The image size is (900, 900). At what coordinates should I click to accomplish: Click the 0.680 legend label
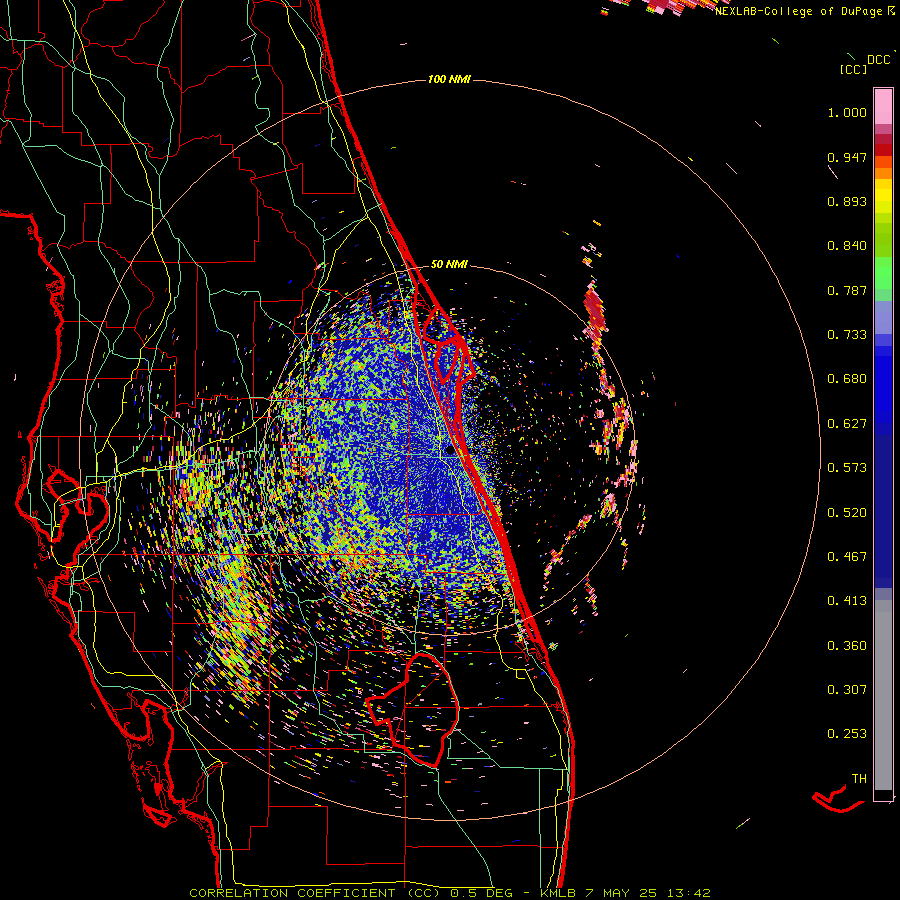pos(847,379)
